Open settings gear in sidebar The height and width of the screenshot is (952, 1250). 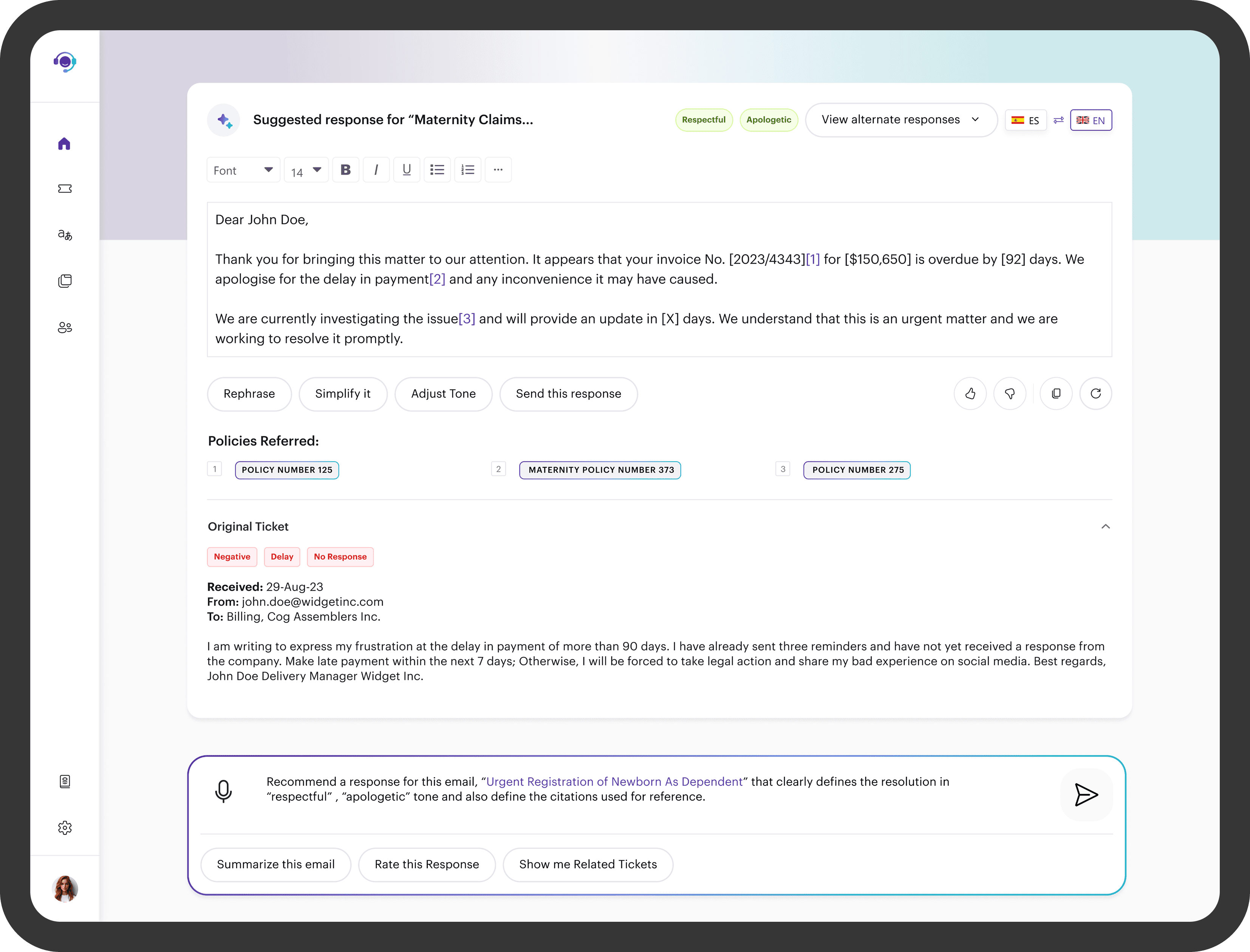click(x=65, y=828)
